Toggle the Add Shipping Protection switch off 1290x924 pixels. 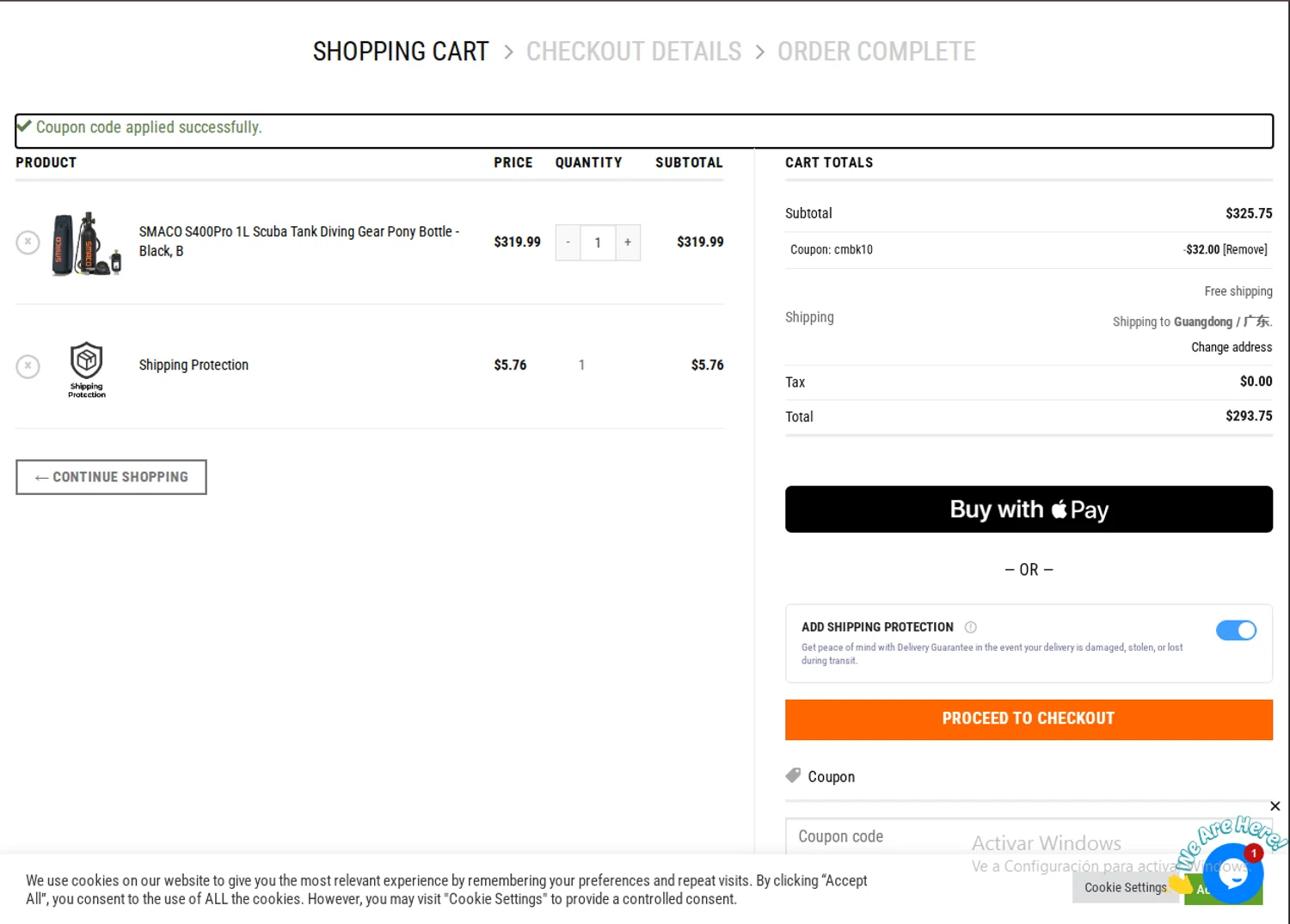pos(1236,630)
